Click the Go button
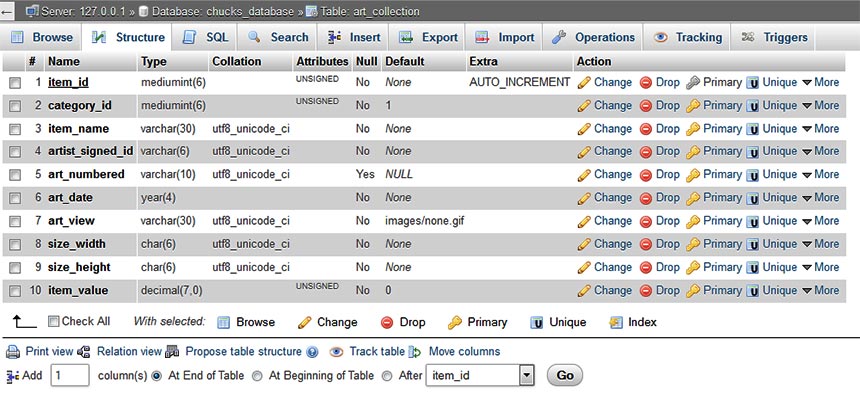Screen dimensions: 860x394 (x=565, y=376)
